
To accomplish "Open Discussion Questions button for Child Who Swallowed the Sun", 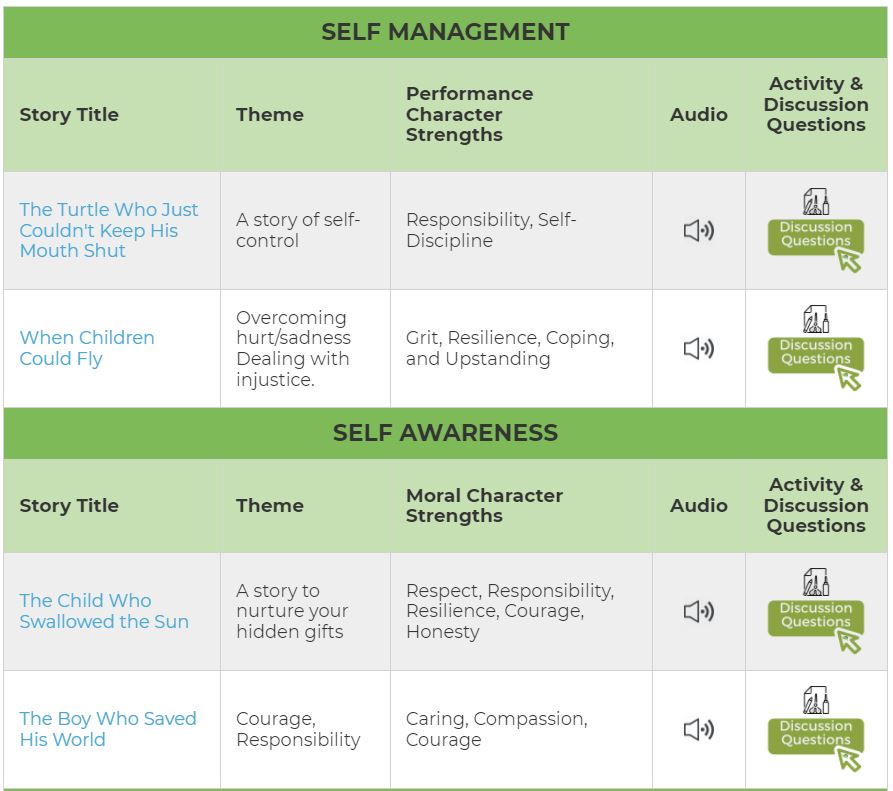I will 815,616.
